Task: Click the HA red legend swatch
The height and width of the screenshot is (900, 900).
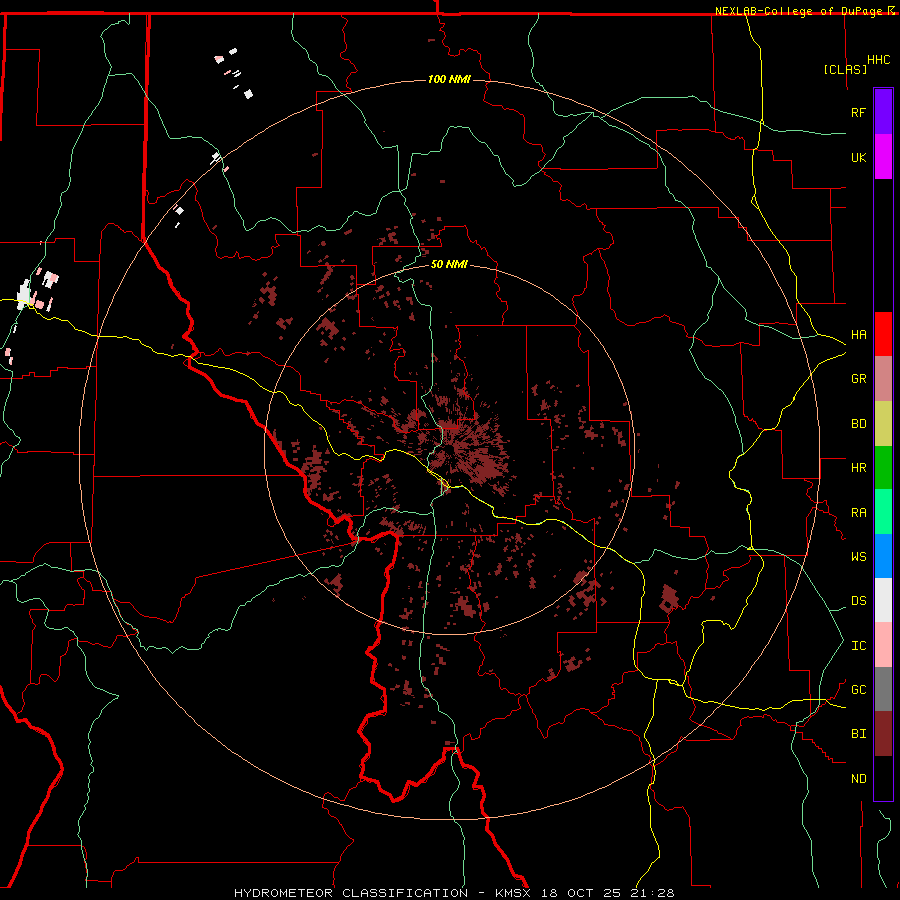Action: coord(883,334)
